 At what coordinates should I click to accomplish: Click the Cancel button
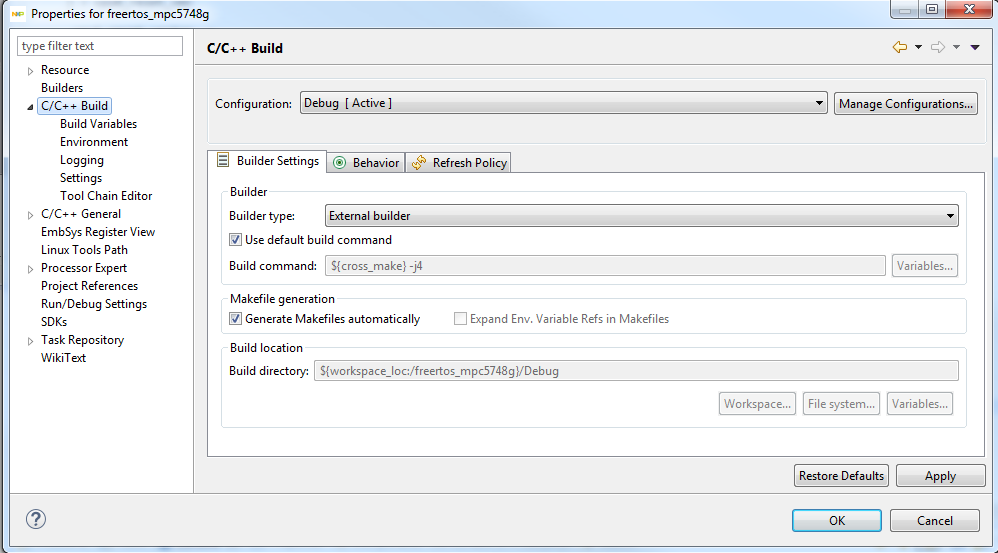(x=934, y=521)
